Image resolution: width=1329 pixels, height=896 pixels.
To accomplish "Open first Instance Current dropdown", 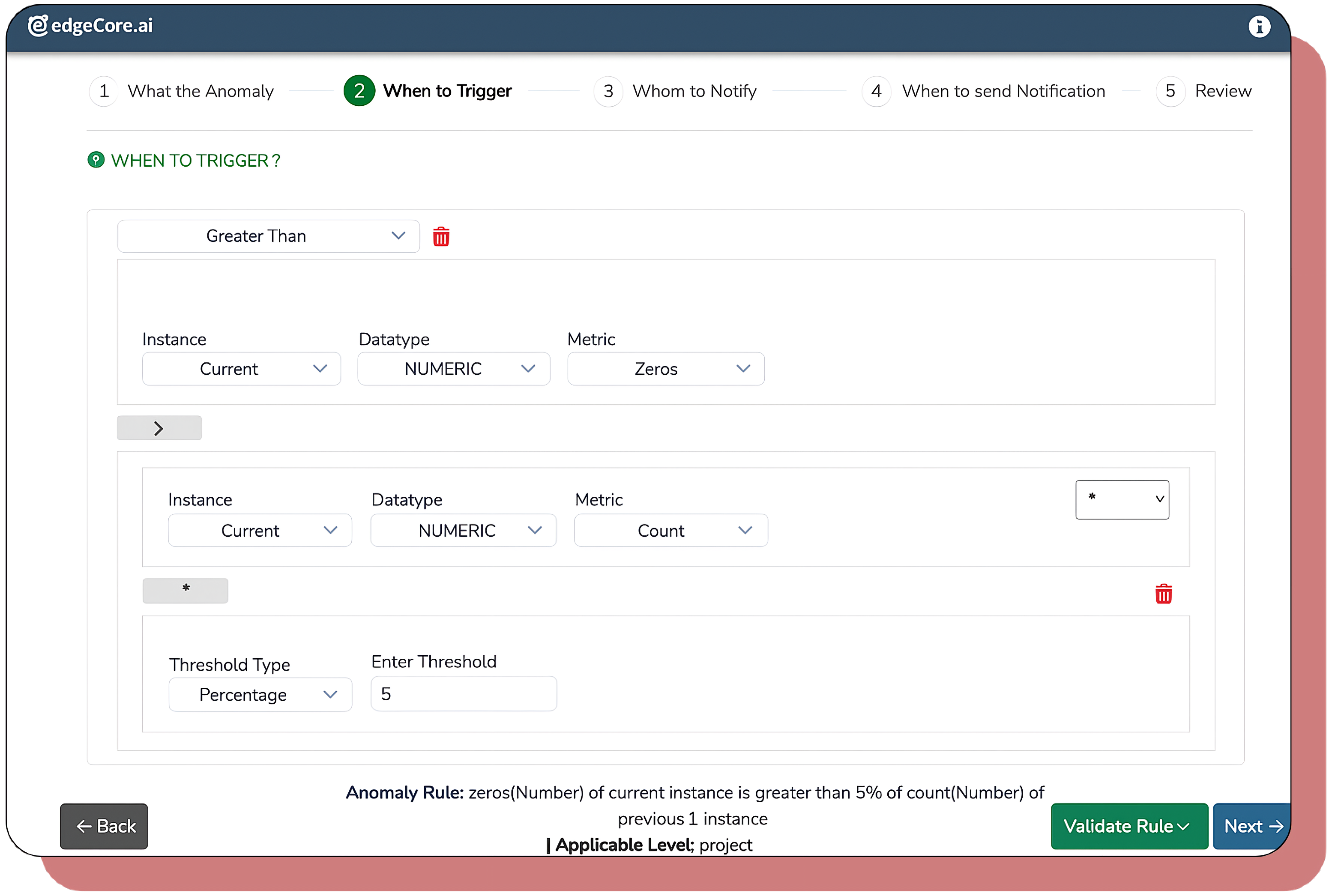I will pyautogui.click(x=241, y=369).
